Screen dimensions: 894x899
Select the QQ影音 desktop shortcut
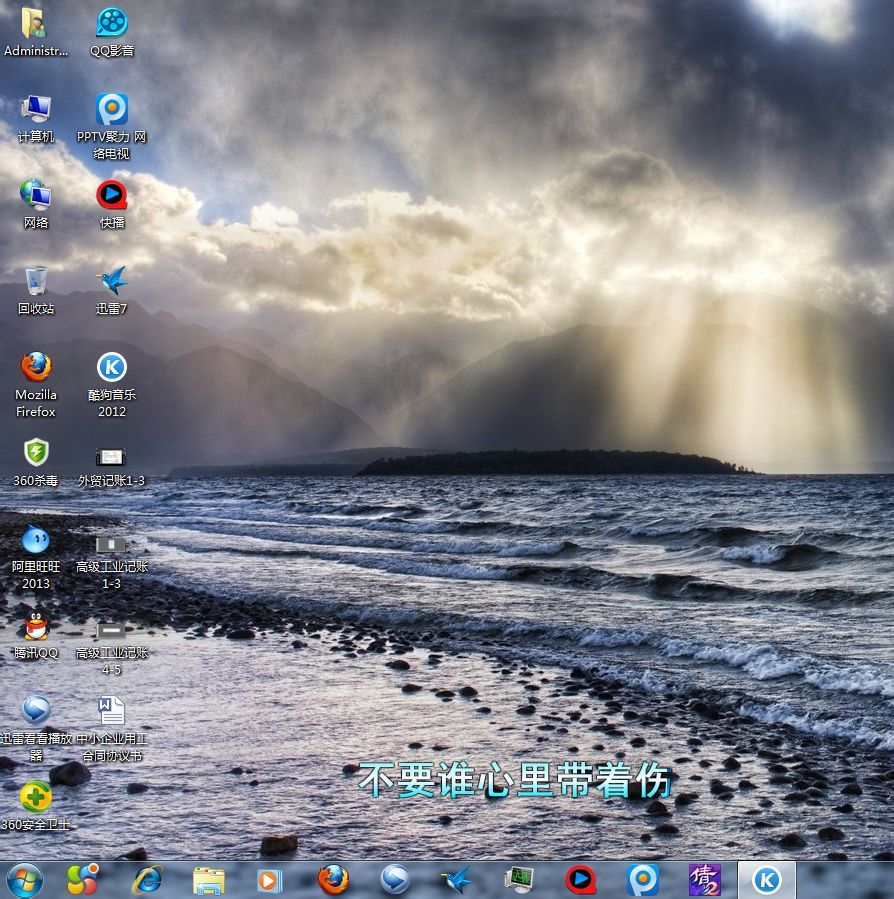112,32
